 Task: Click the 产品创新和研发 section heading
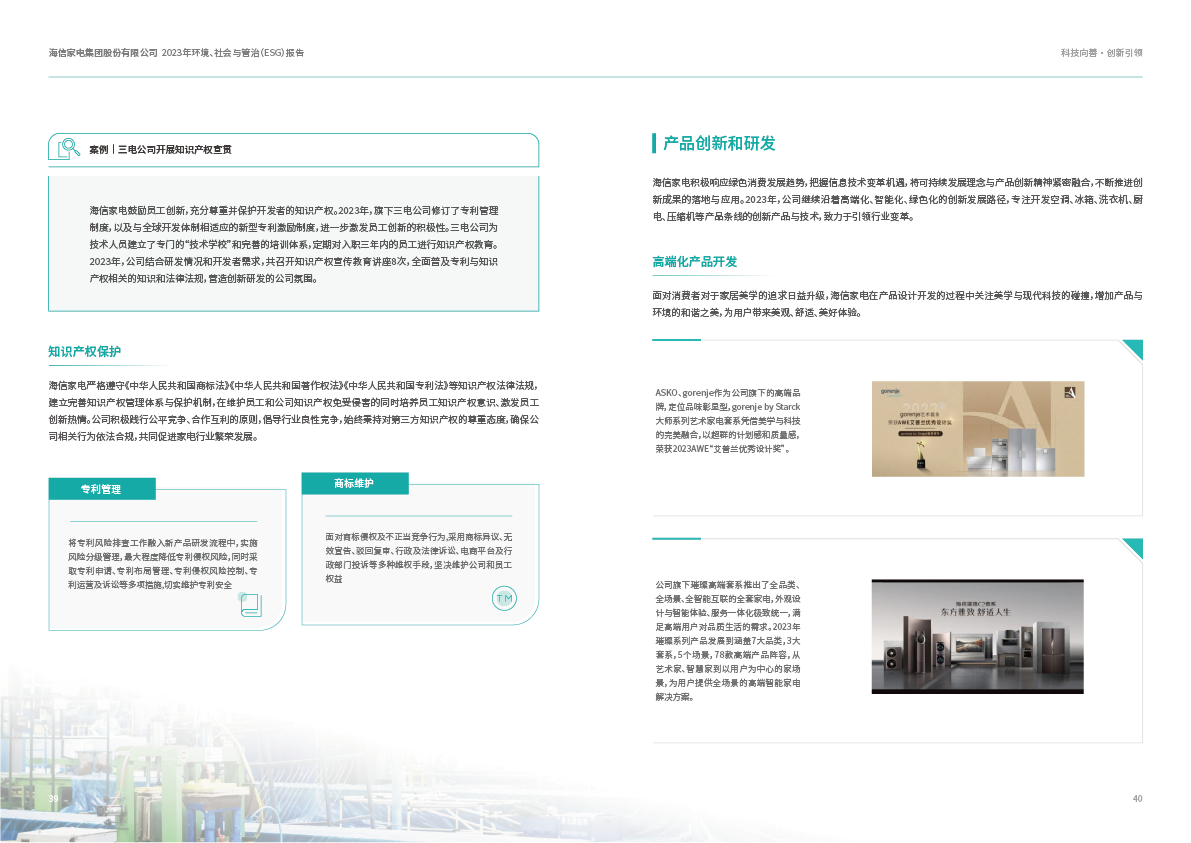pyautogui.click(x=719, y=143)
